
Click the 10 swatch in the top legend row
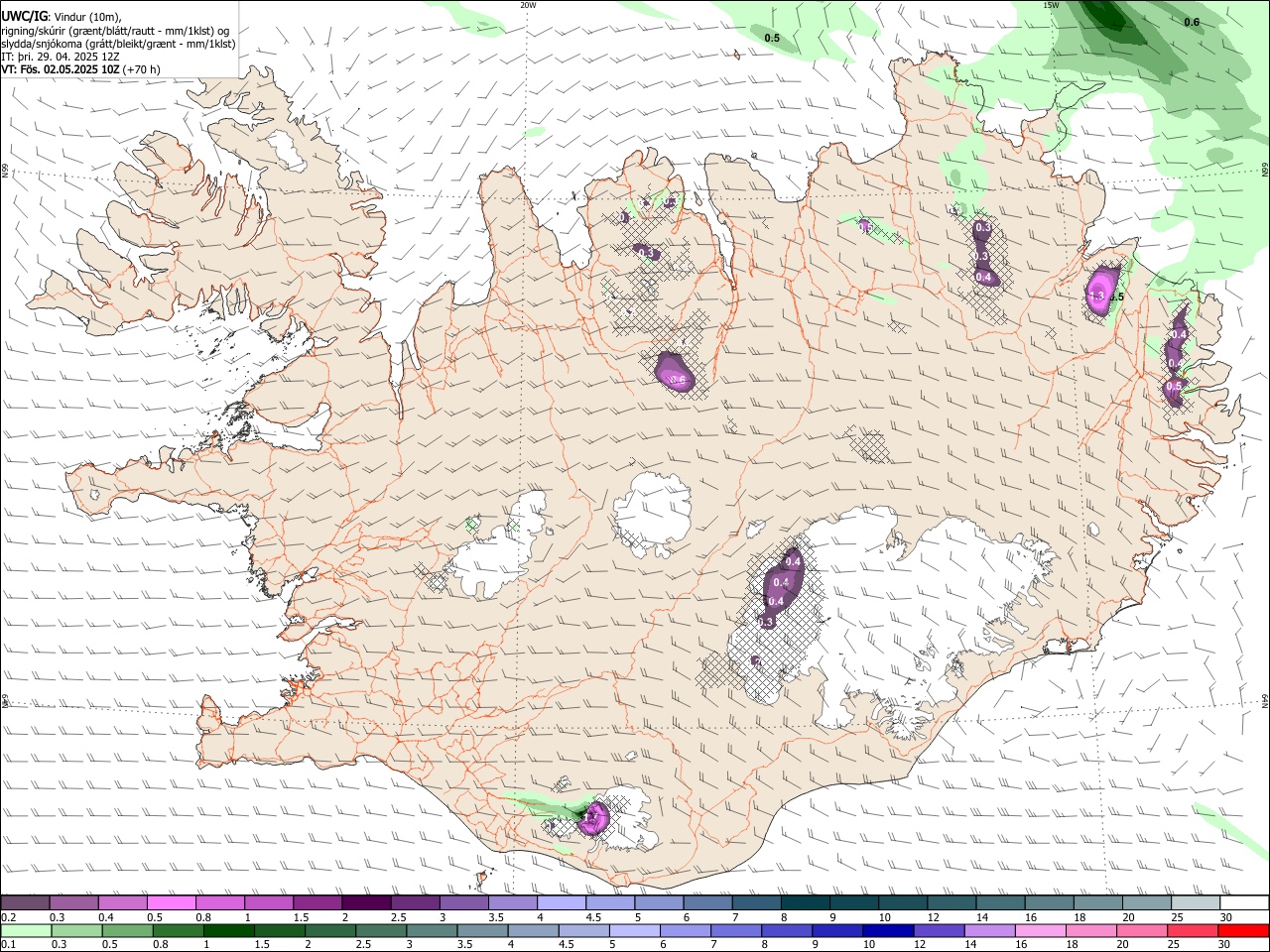tap(901, 903)
